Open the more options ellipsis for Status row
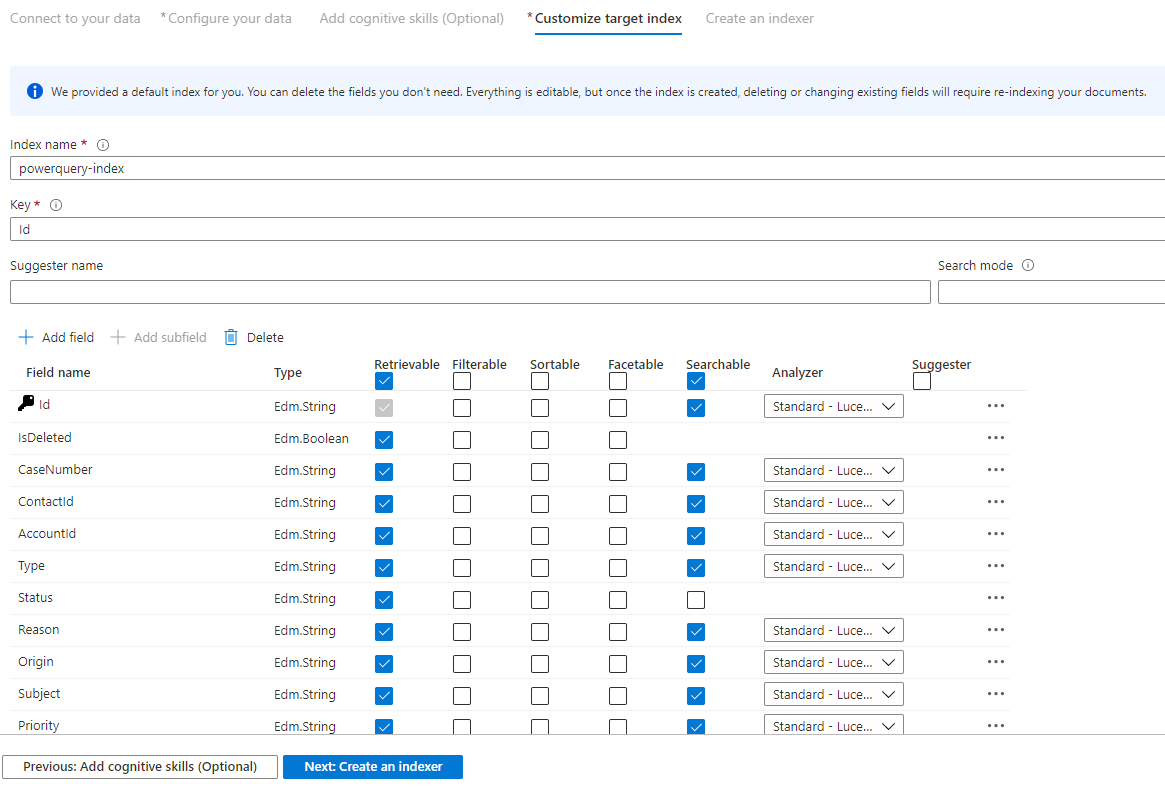Viewport: 1165px width, 789px height. 996,597
